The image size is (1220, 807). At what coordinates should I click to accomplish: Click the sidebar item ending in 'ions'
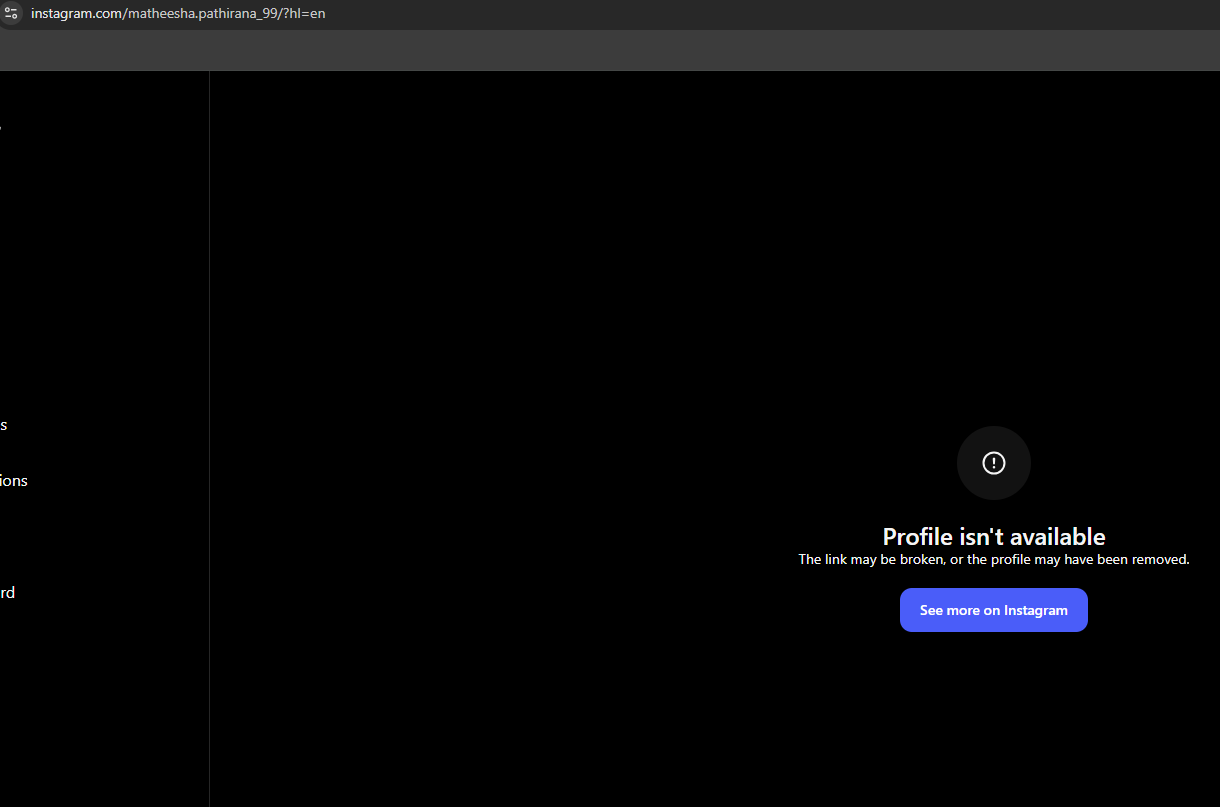(14, 480)
